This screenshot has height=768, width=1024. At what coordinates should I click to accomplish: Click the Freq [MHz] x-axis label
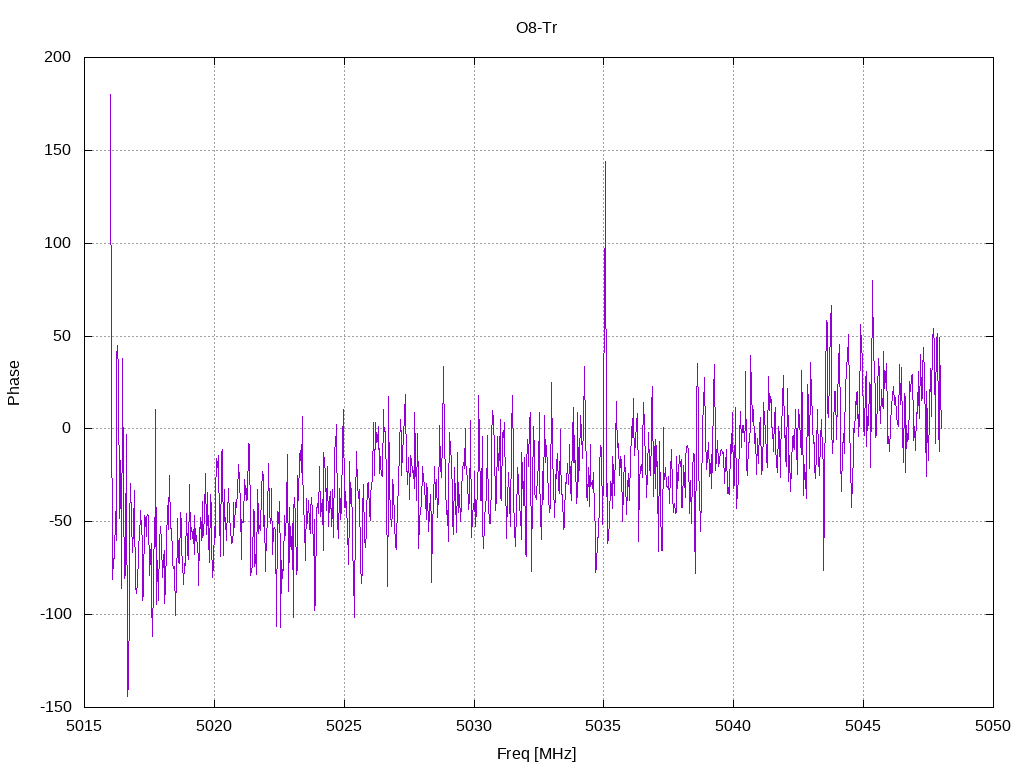point(536,754)
